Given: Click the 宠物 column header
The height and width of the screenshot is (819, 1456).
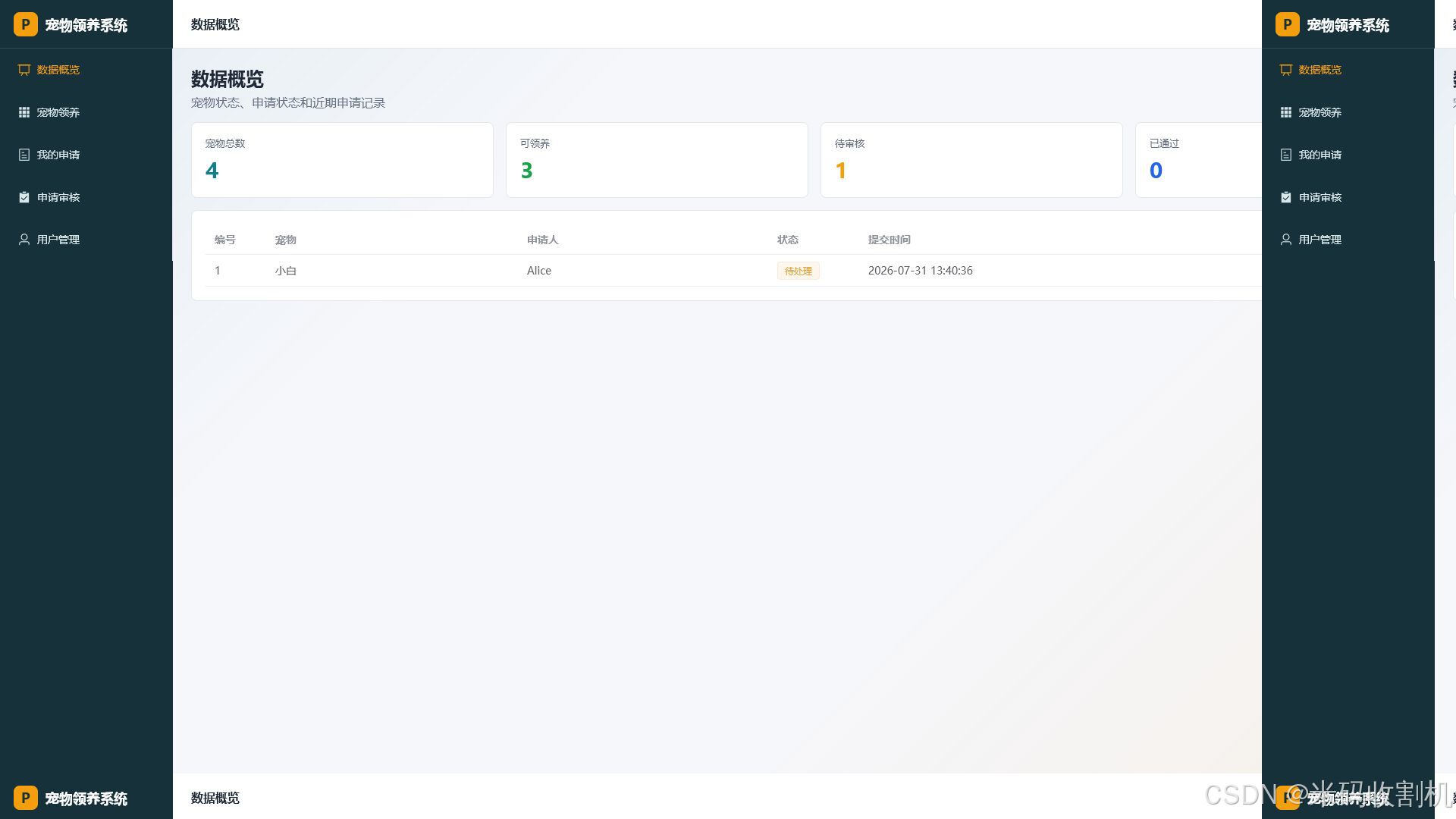Looking at the screenshot, I should [x=286, y=240].
